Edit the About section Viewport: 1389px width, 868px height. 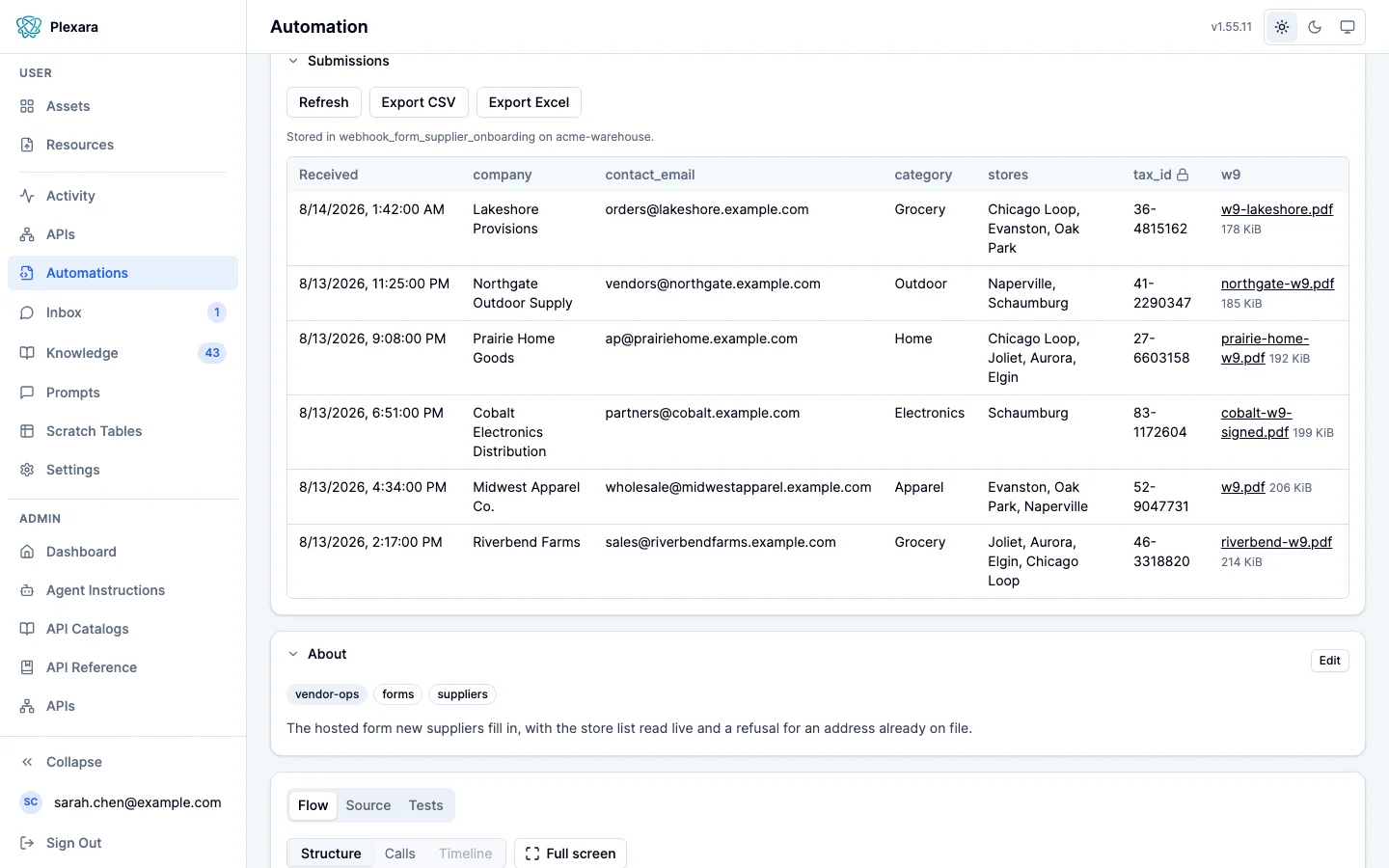1330,661
